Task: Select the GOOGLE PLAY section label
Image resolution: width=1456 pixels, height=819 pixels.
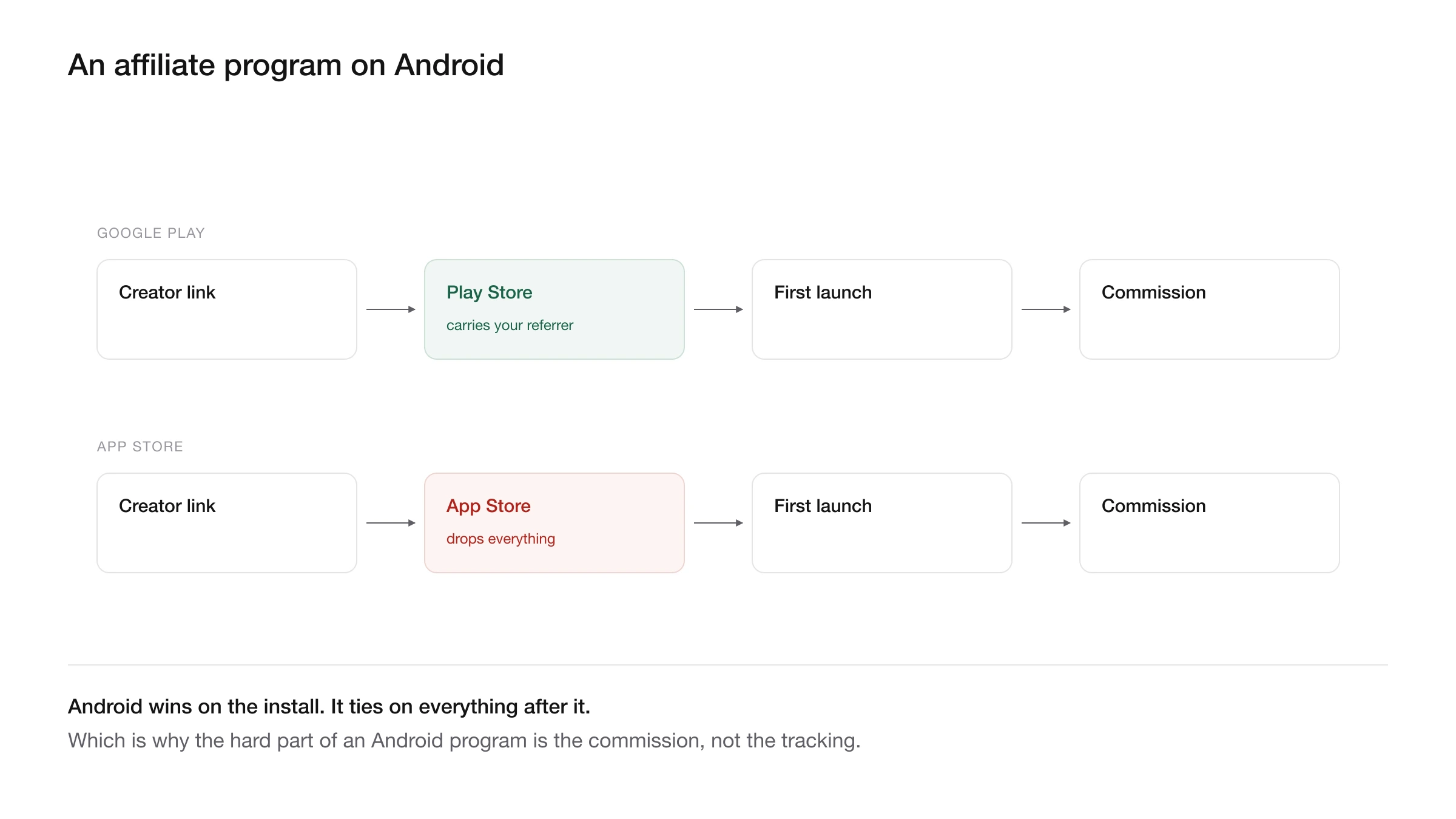Action: click(151, 233)
